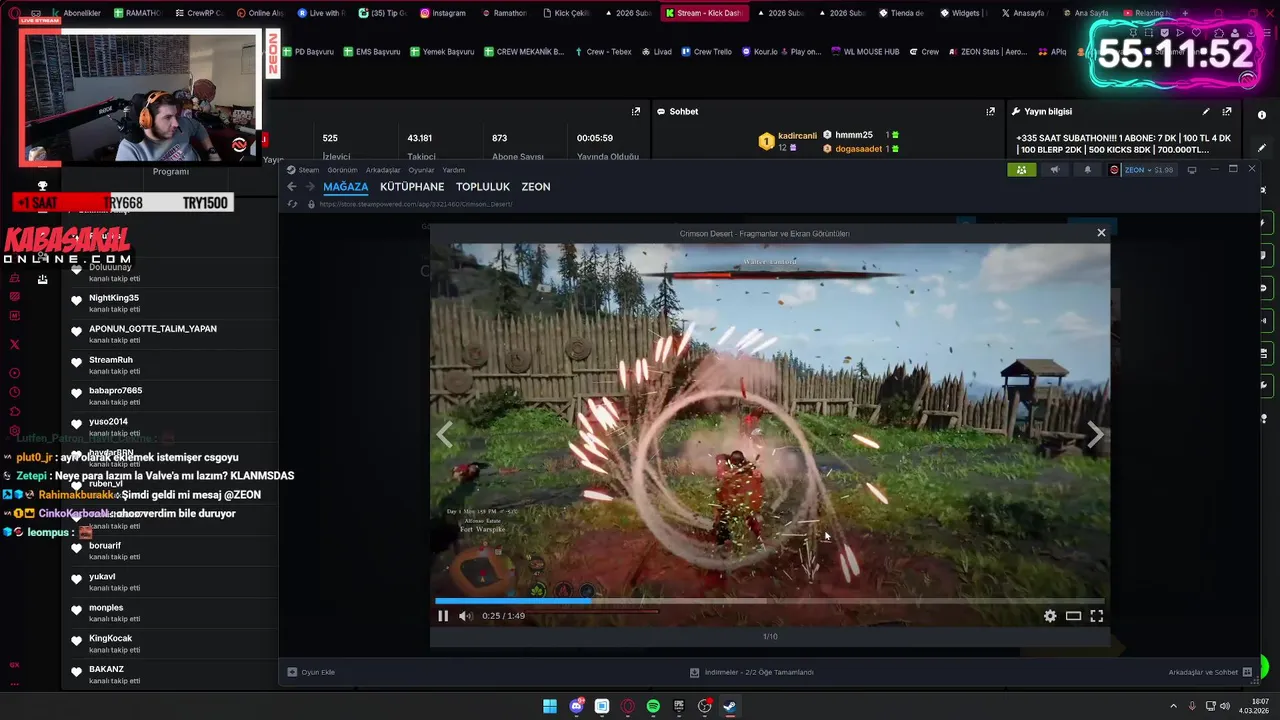Open Epic Games launcher from taskbar
Image resolution: width=1280 pixels, height=720 pixels.
pyautogui.click(x=679, y=706)
